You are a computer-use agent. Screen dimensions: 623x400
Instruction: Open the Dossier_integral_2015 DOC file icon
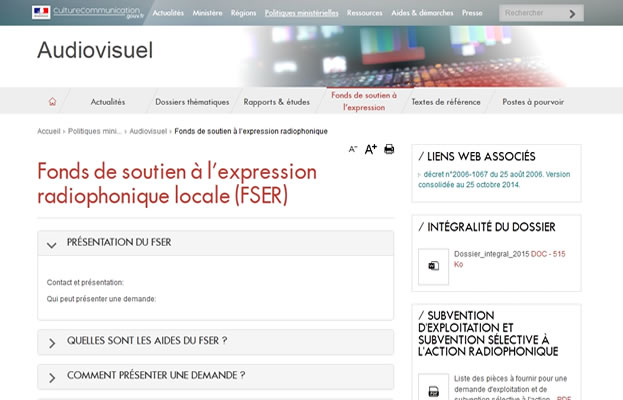point(433,267)
